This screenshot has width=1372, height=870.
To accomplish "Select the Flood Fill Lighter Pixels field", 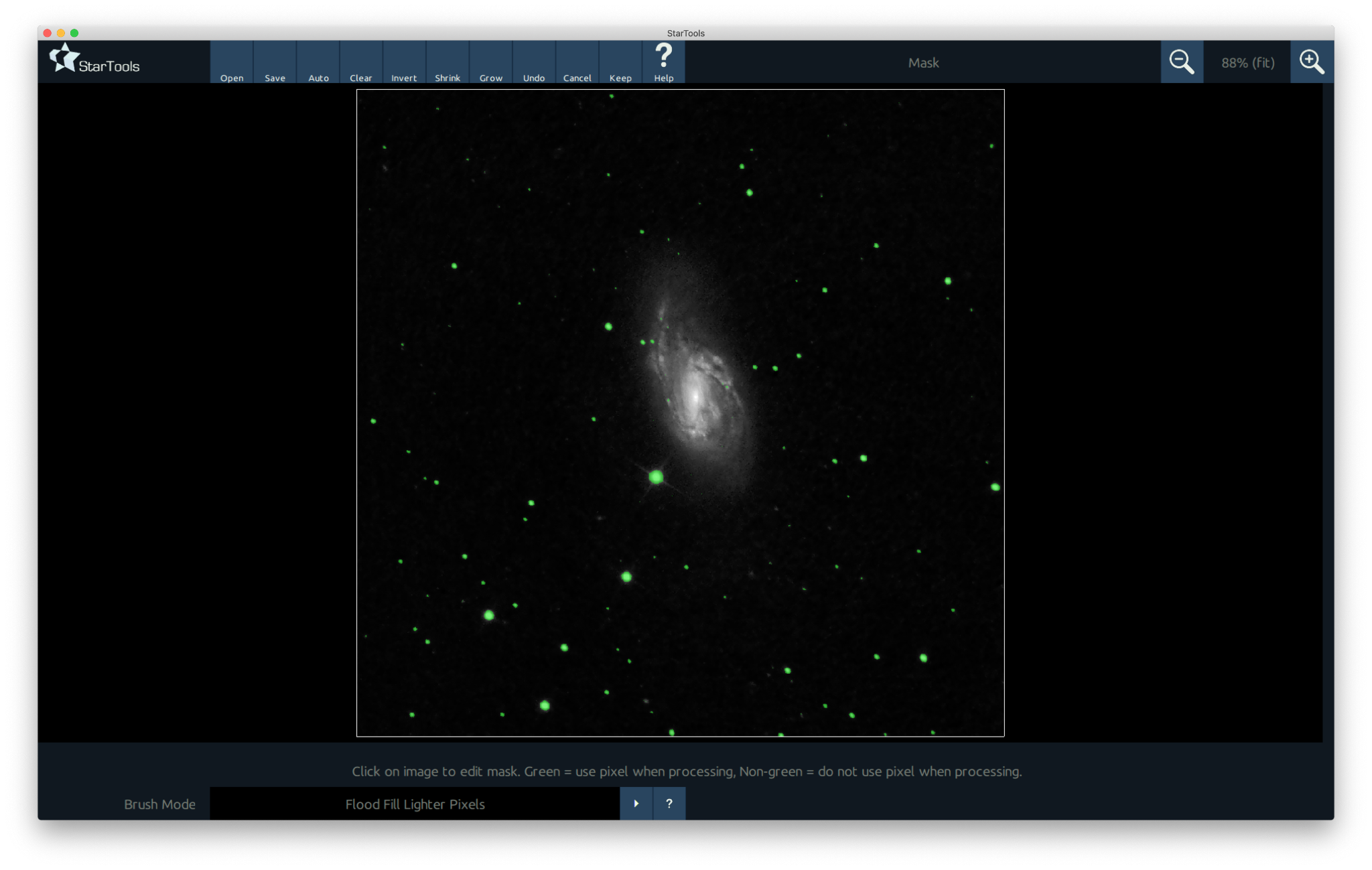I will coord(415,804).
